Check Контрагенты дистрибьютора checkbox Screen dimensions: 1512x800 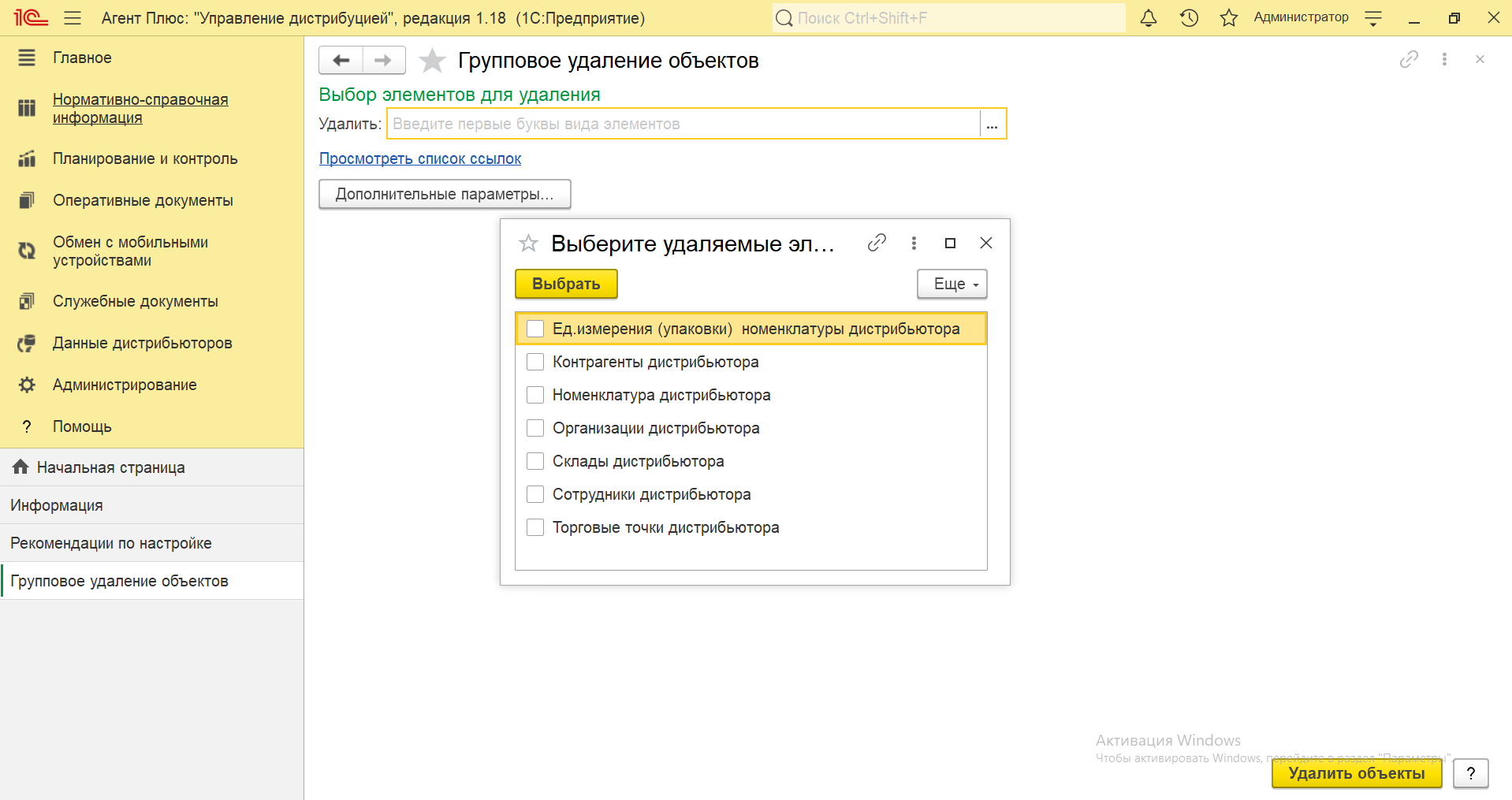pyautogui.click(x=535, y=362)
